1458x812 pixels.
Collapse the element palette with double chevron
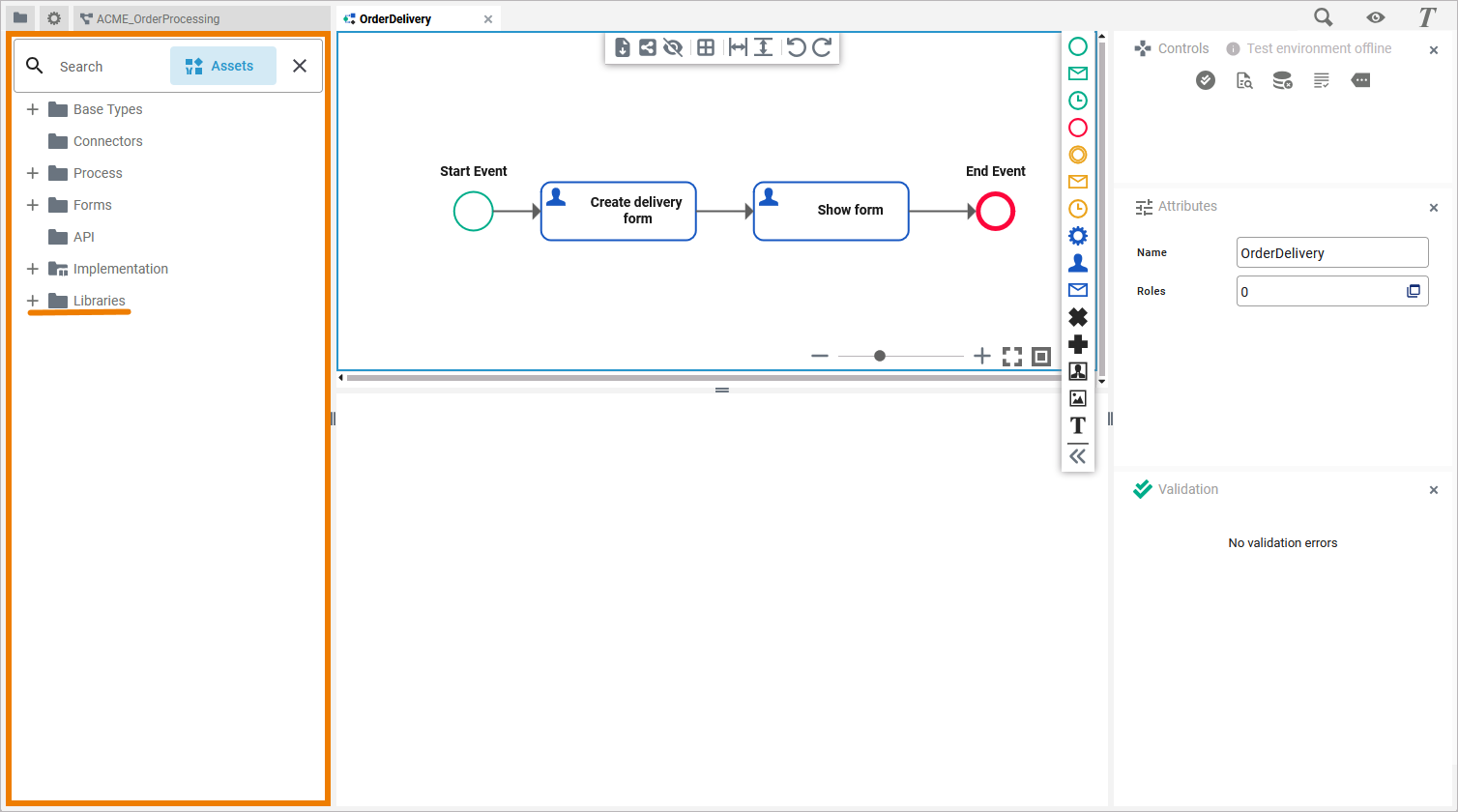tap(1077, 457)
